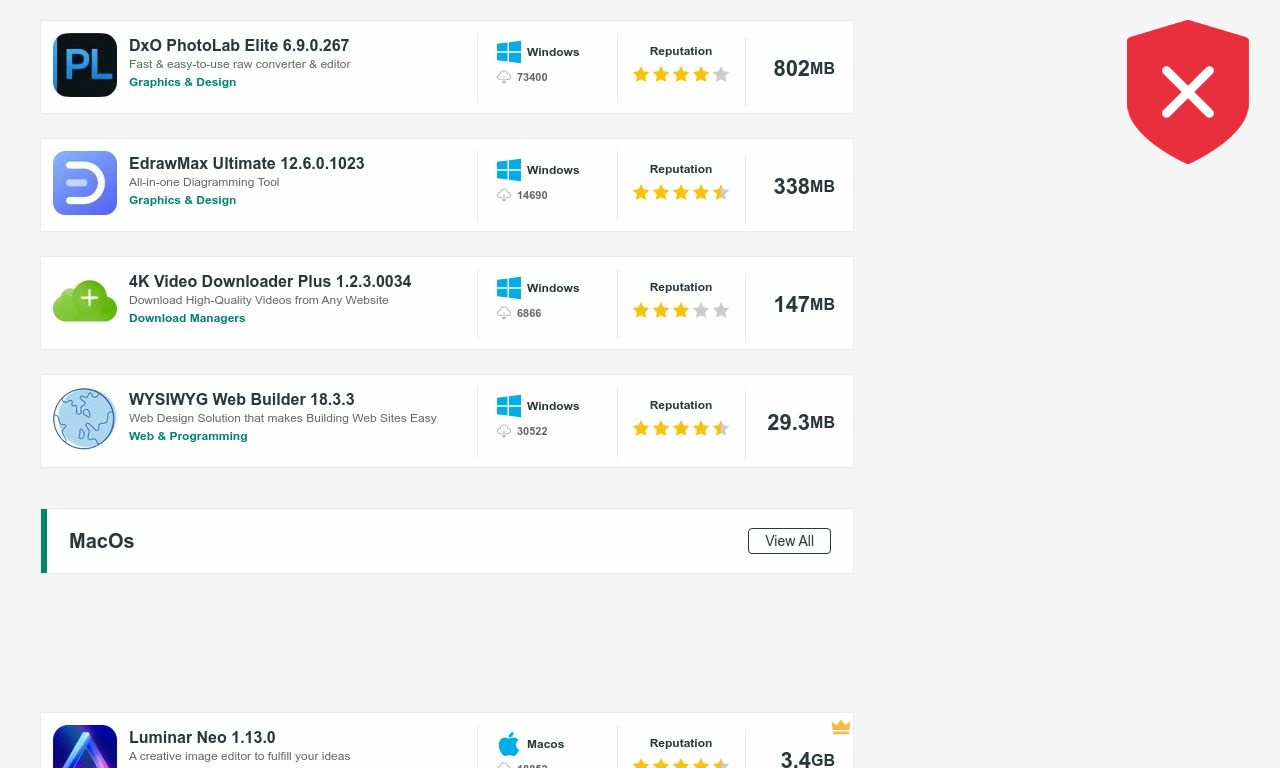
Task: Click the 6866 download count
Action: (529, 313)
